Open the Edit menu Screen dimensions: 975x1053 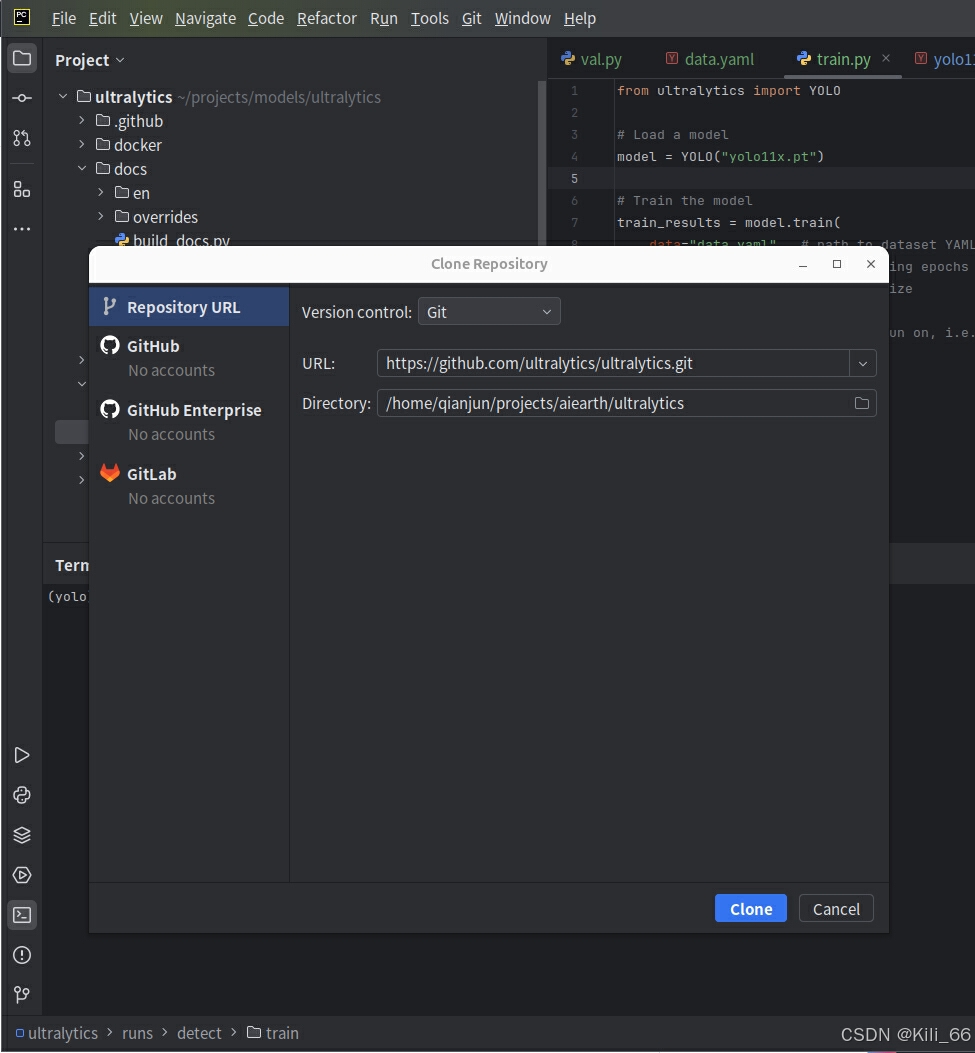102,18
